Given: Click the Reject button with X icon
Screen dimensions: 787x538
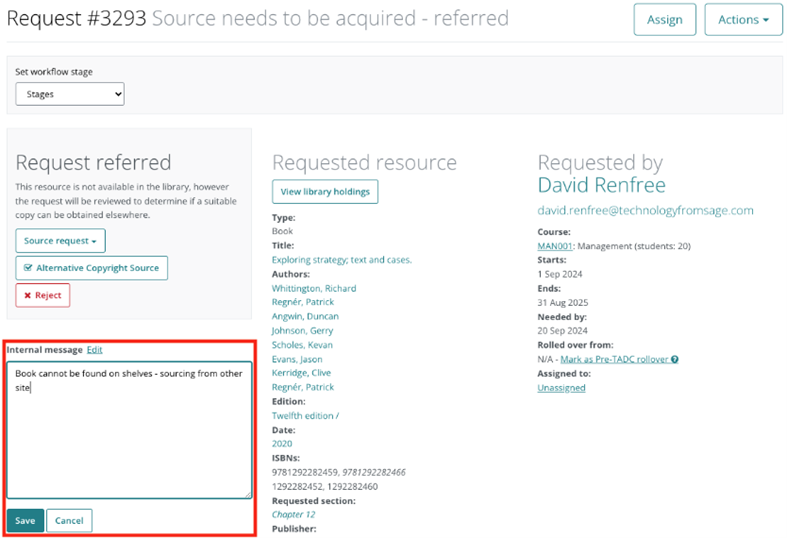Looking at the screenshot, I should [42, 295].
